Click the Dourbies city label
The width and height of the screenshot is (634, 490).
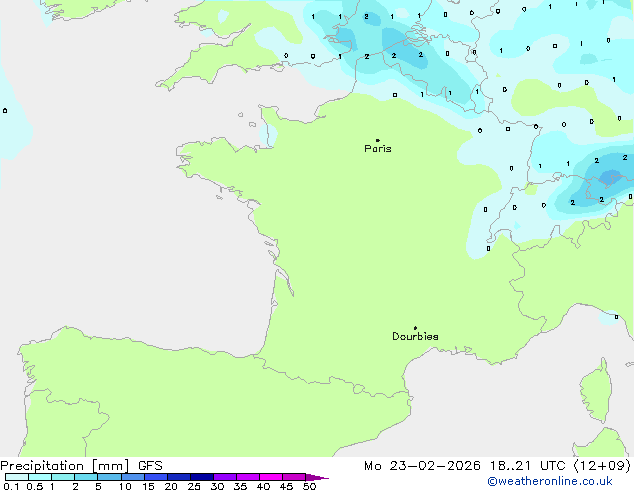coord(415,336)
